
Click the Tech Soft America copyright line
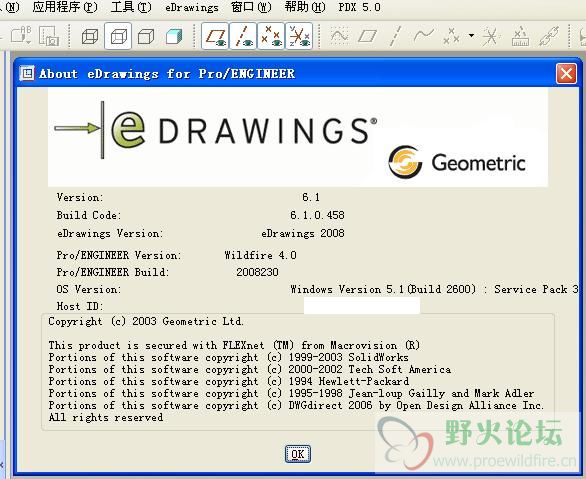250,369
